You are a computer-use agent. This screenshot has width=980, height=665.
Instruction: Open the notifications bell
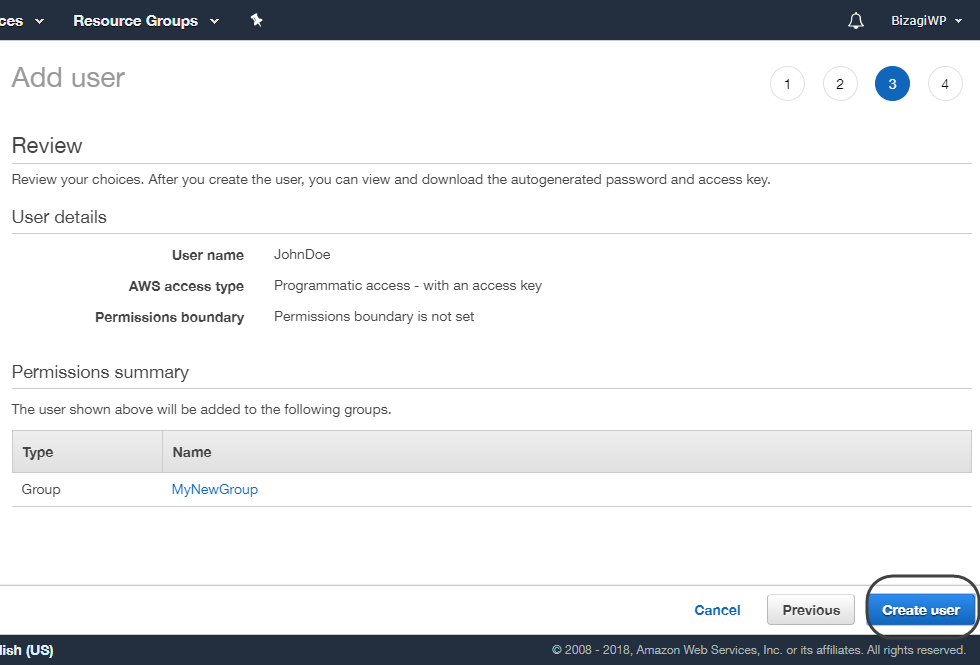point(855,21)
